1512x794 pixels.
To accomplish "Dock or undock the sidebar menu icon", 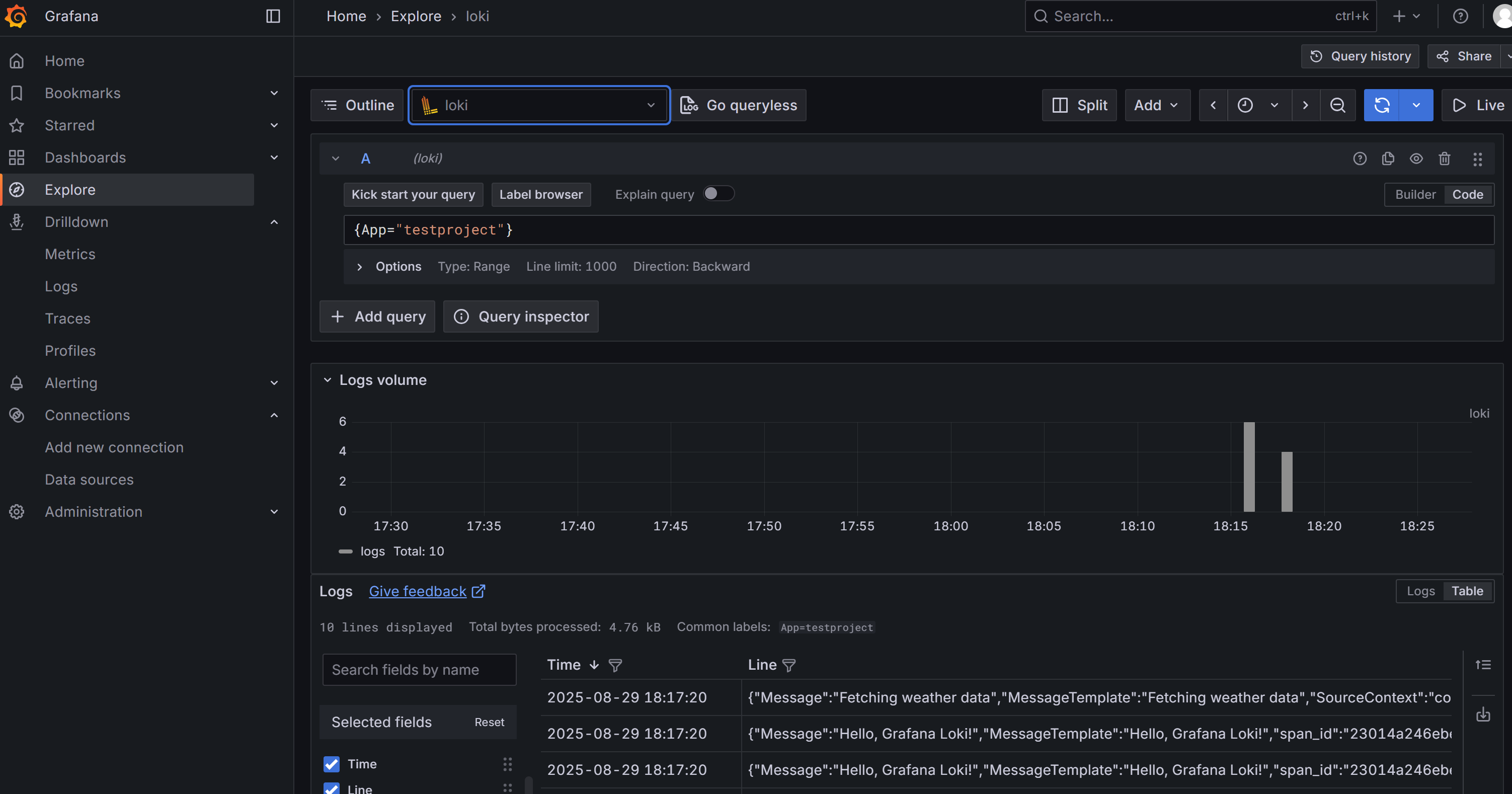I will pyautogui.click(x=273, y=16).
